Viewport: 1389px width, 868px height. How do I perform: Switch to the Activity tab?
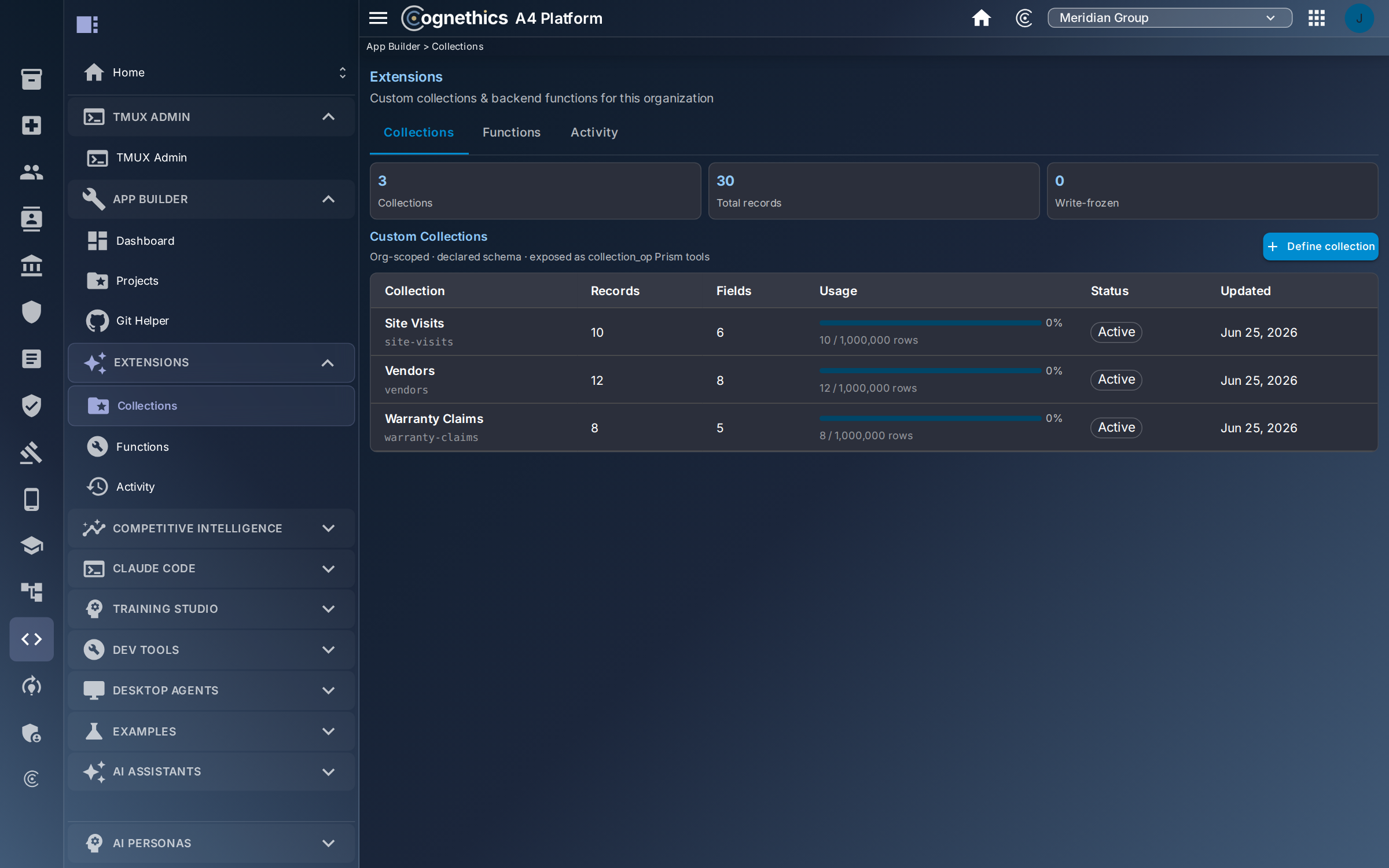click(594, 133)
